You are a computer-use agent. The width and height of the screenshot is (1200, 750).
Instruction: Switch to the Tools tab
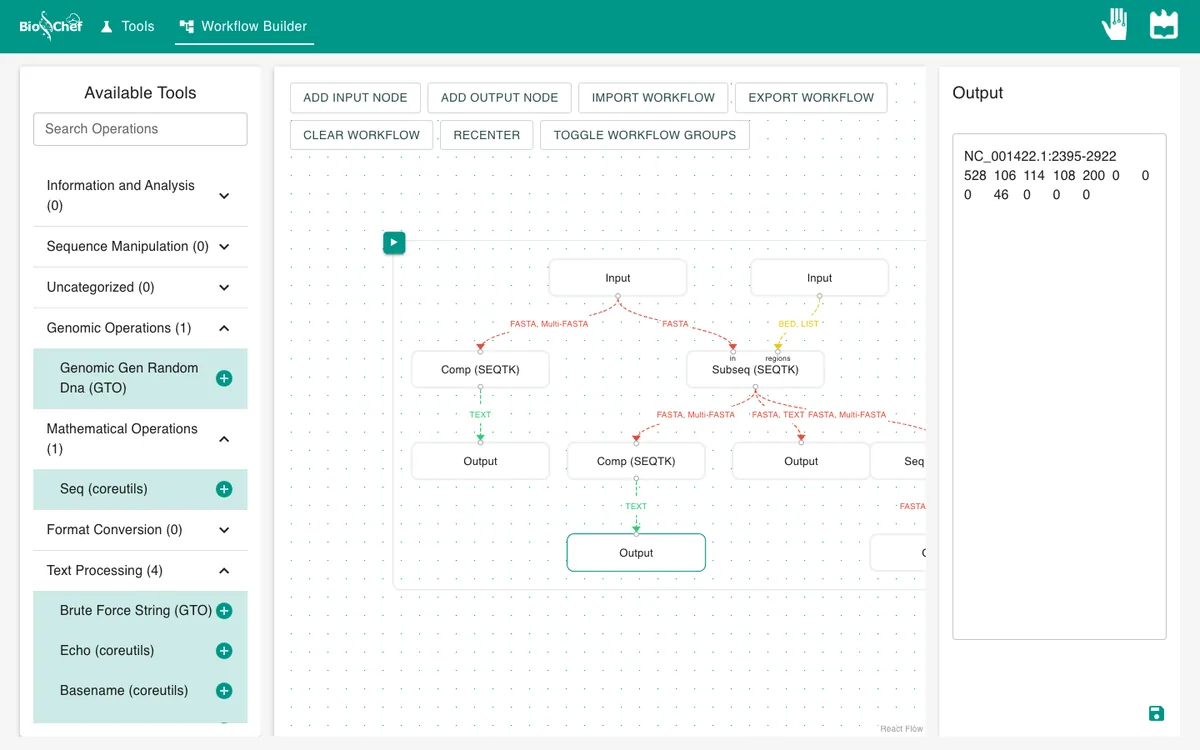[128, 26]
